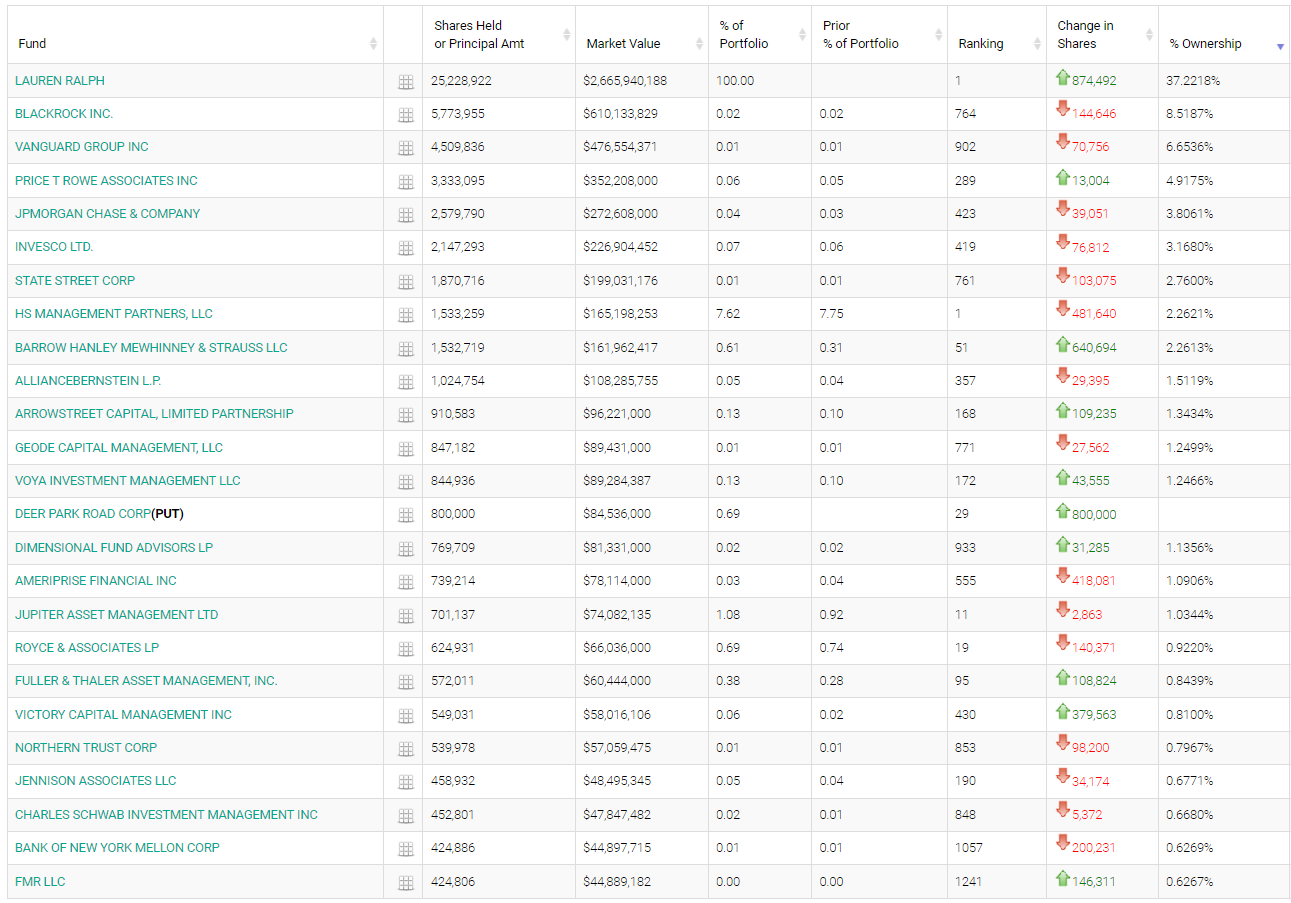Follow STATE STREET CORP link
This screenshot has height=903, width=1291.
(x=75, y=280)
